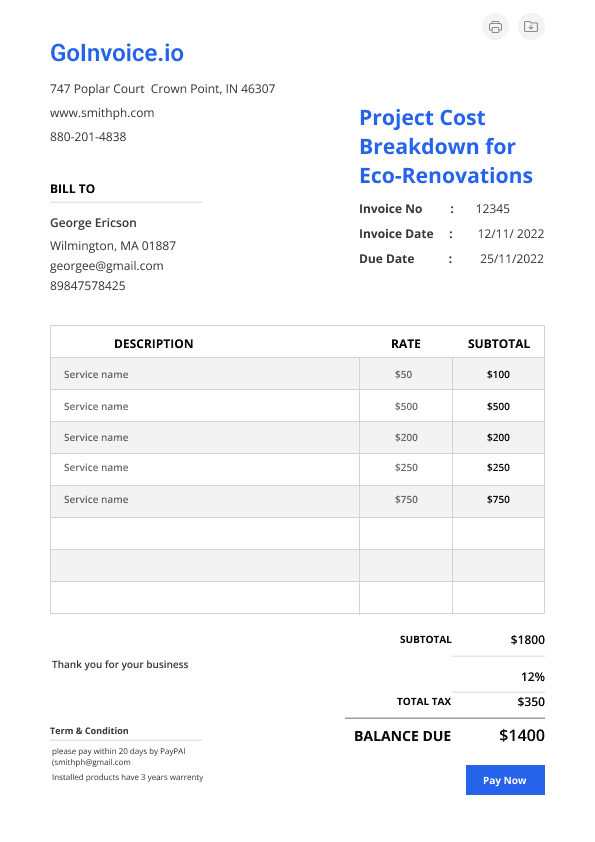595x842 pixels.
Task: Click the Pay Now button
Action: pyautogui.click(x=505, y=780)
